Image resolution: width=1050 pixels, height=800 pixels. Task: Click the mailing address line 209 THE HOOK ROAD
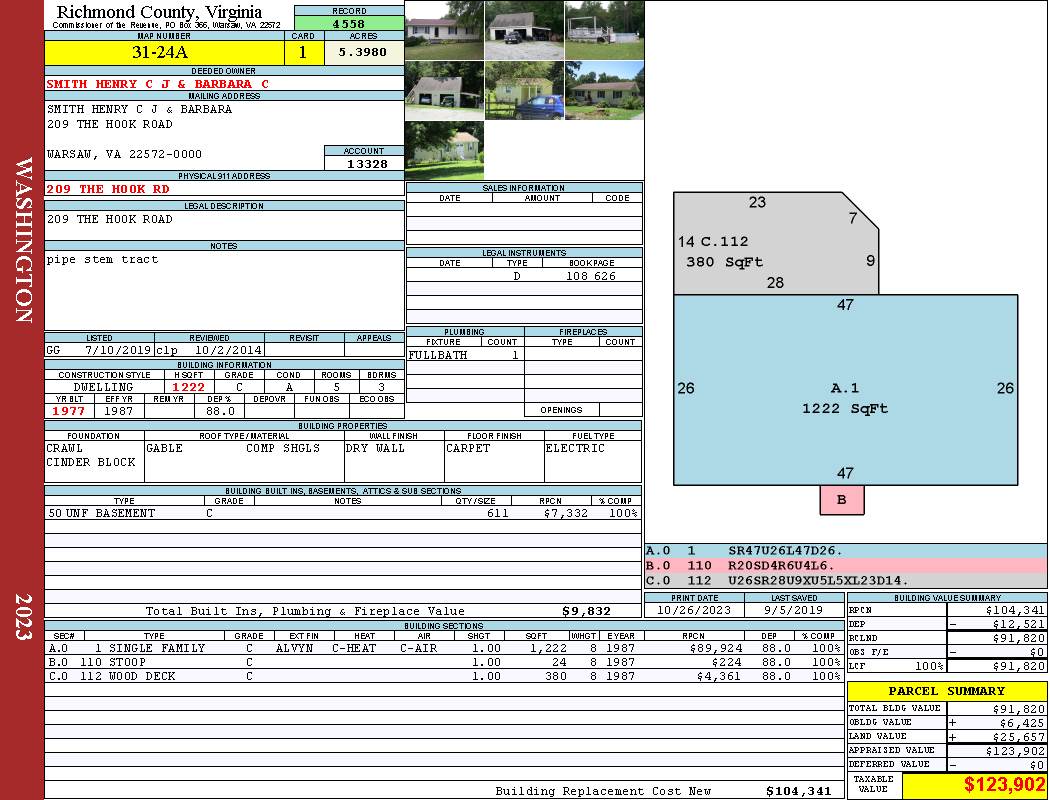110,124
